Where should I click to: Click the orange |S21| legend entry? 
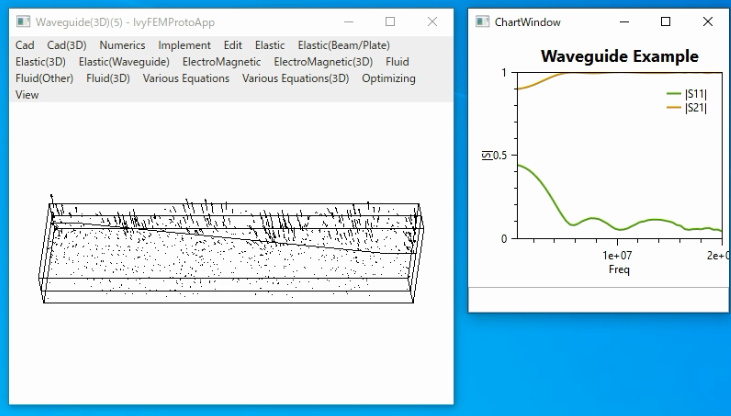(687, 108)
